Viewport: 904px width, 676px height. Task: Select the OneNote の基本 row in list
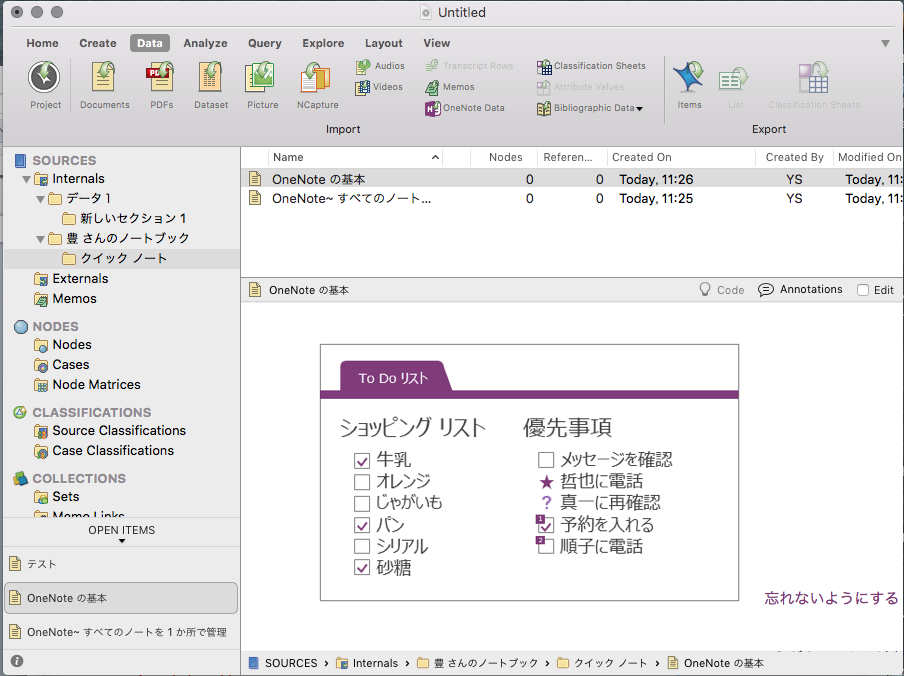click(572, 179)
